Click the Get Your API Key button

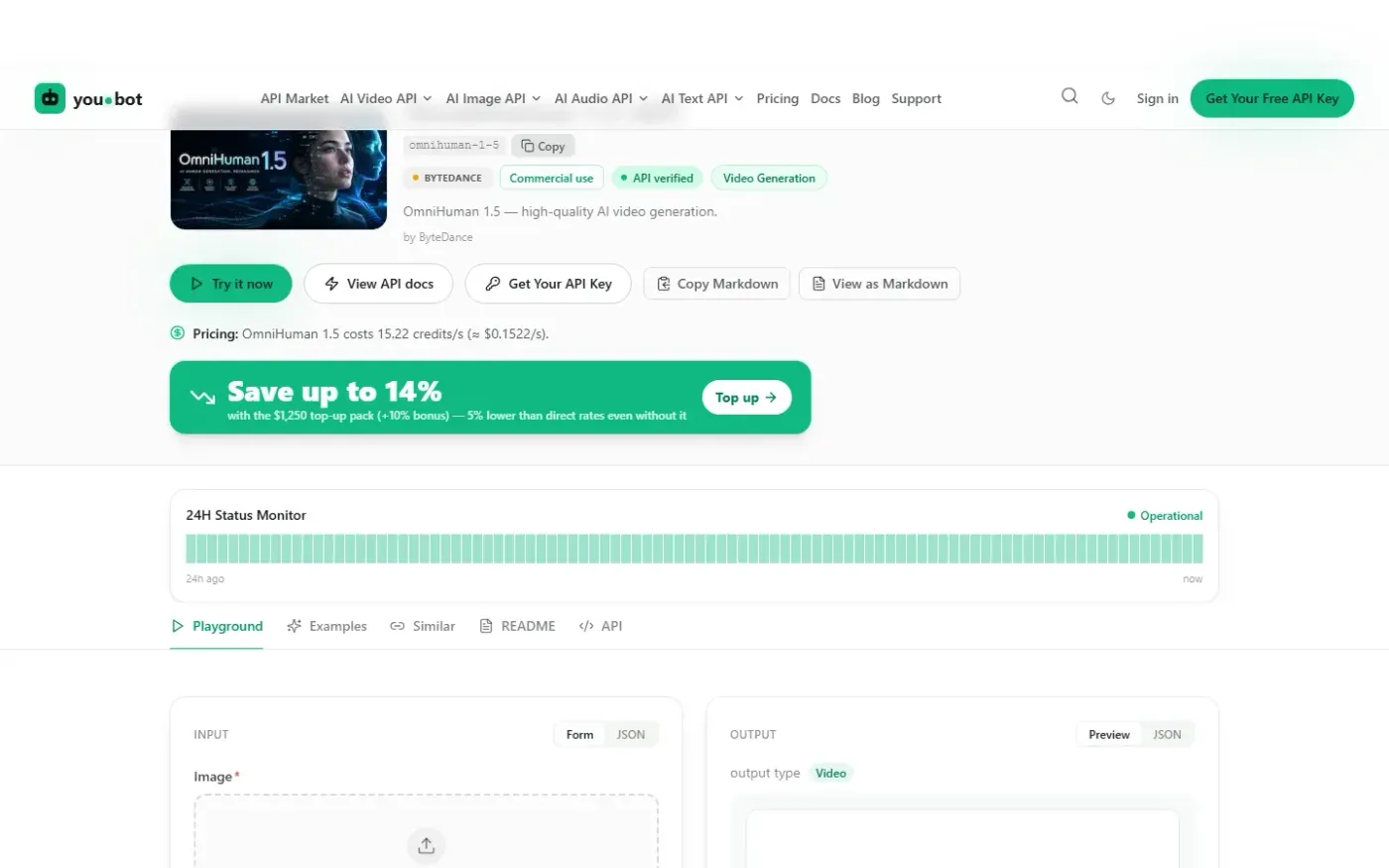[548, 284]
